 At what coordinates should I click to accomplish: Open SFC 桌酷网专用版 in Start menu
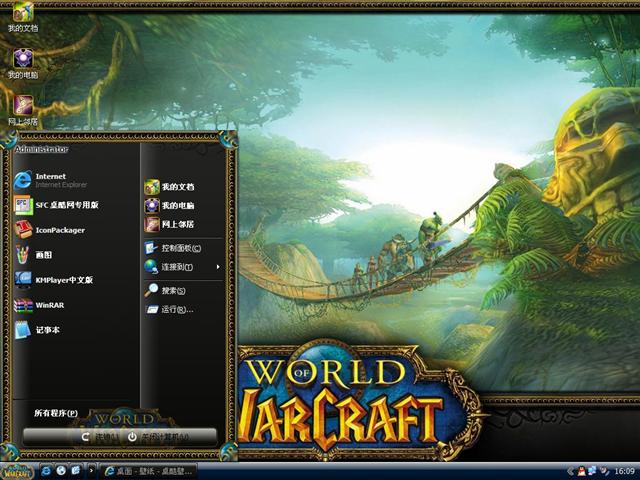(56, 205)
